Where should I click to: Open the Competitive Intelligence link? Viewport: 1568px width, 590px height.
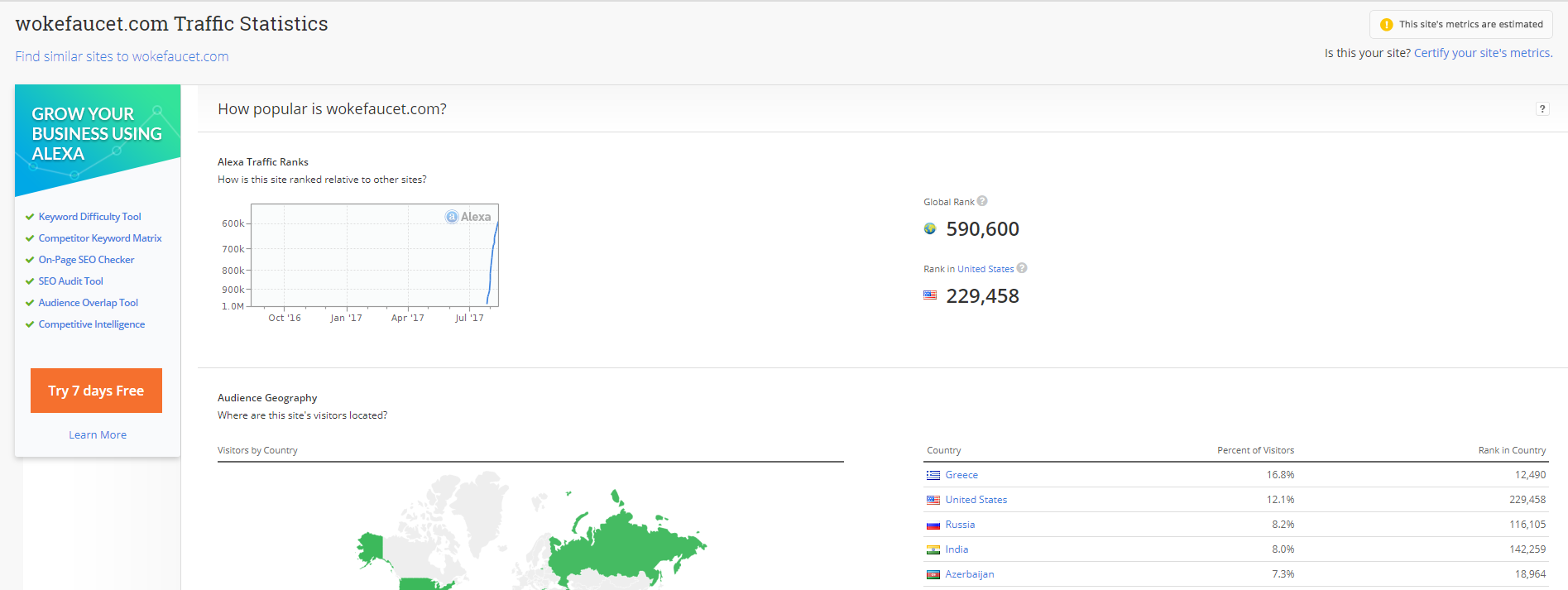point(91,324)
